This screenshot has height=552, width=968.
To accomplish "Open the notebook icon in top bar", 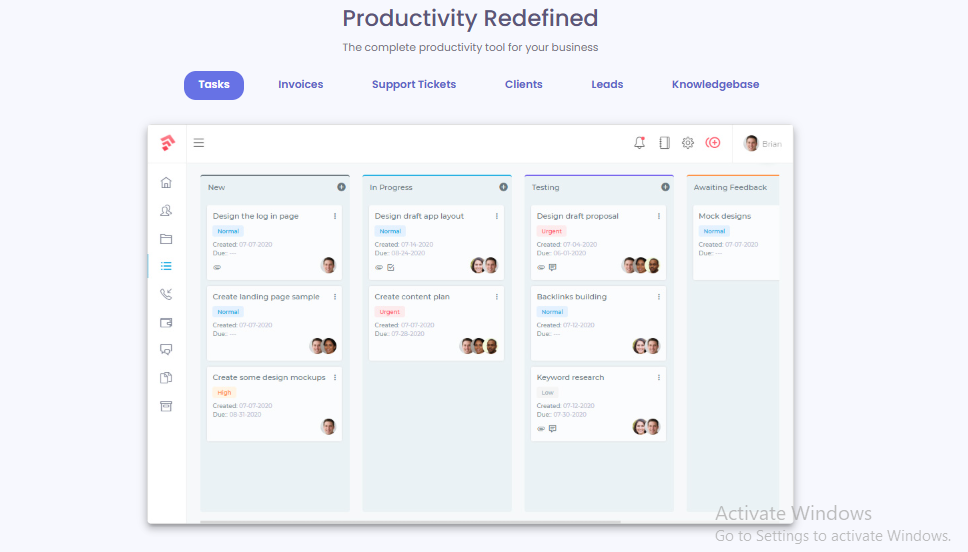I will [664, 143].
